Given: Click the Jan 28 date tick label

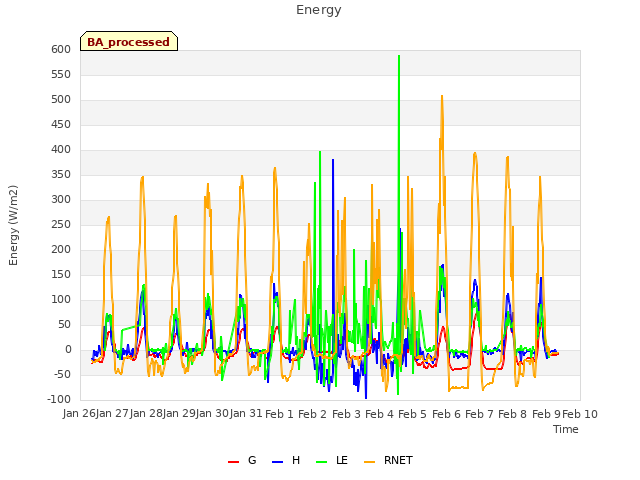Looking at the screenshot, I should [146, 414].
